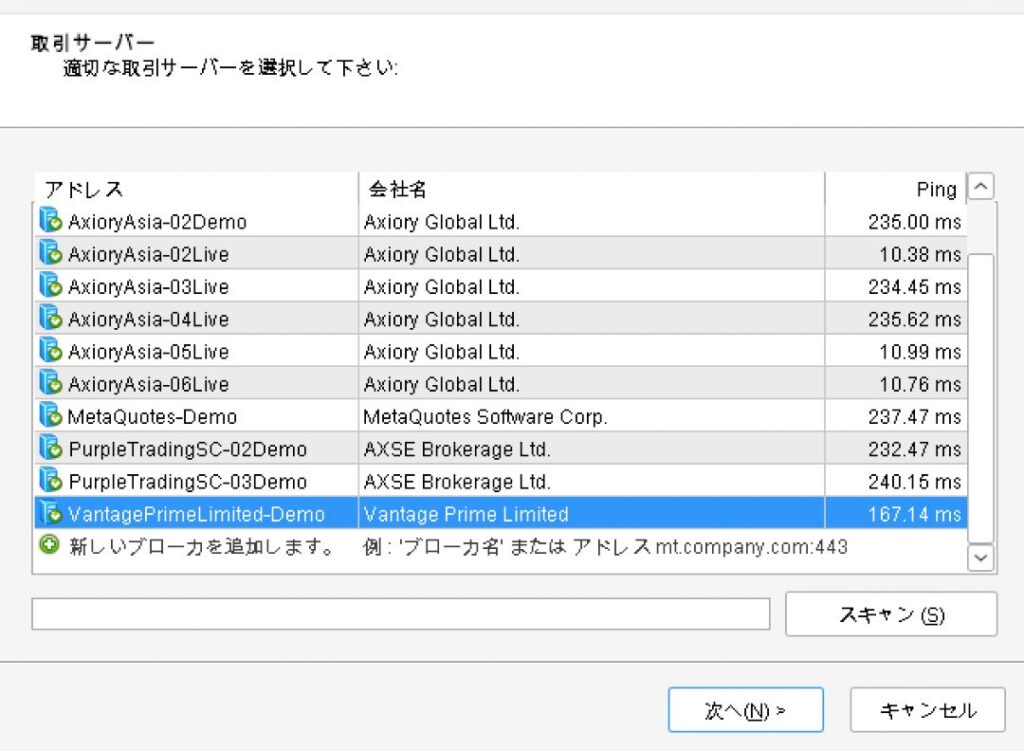Click the server icon next to MetaQuotes-Demo
The width and height of the screenshot is (1024, 751).
pyautogui.click(x=50, y=416)
